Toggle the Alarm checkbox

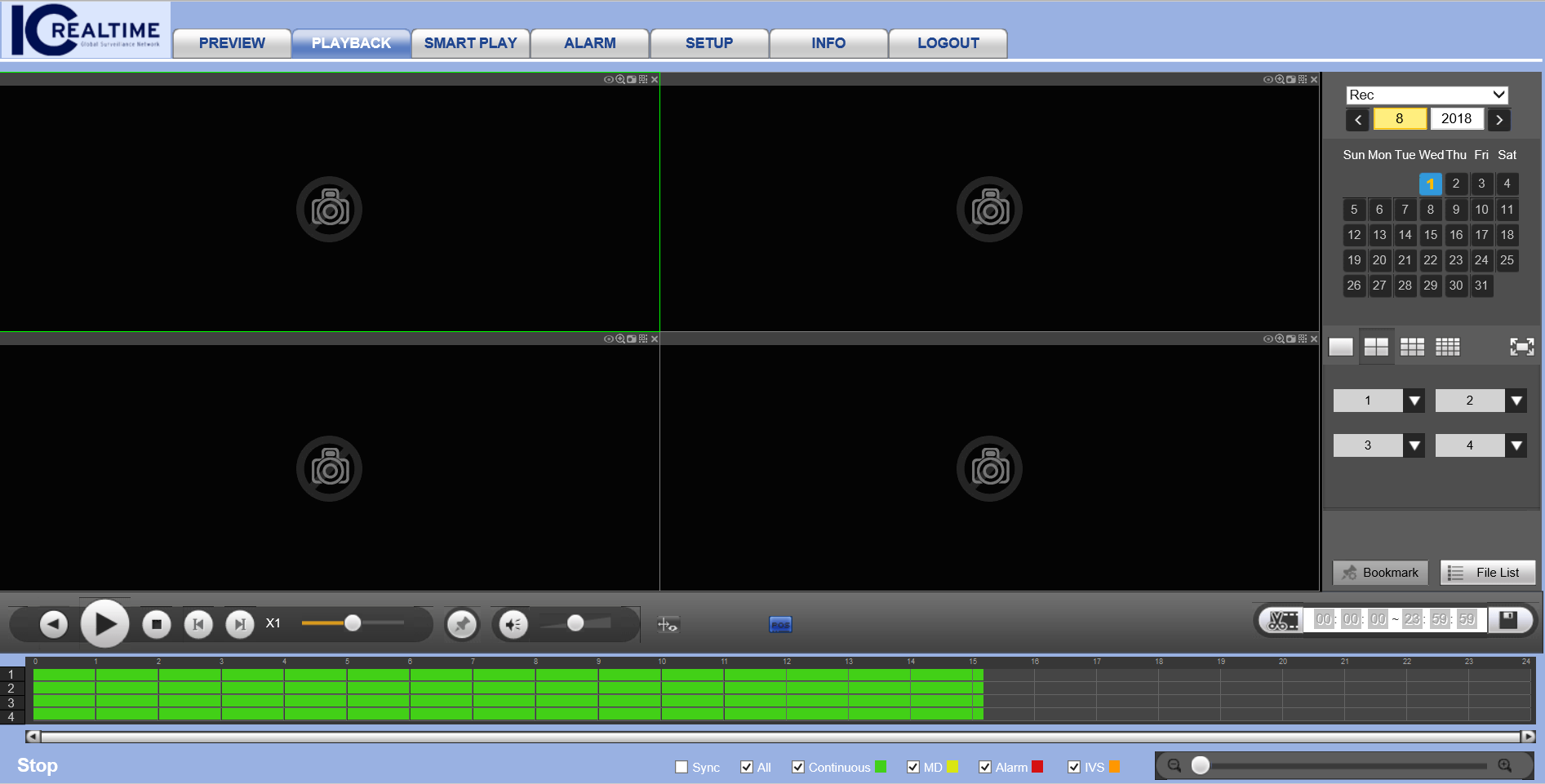[985, 767]
